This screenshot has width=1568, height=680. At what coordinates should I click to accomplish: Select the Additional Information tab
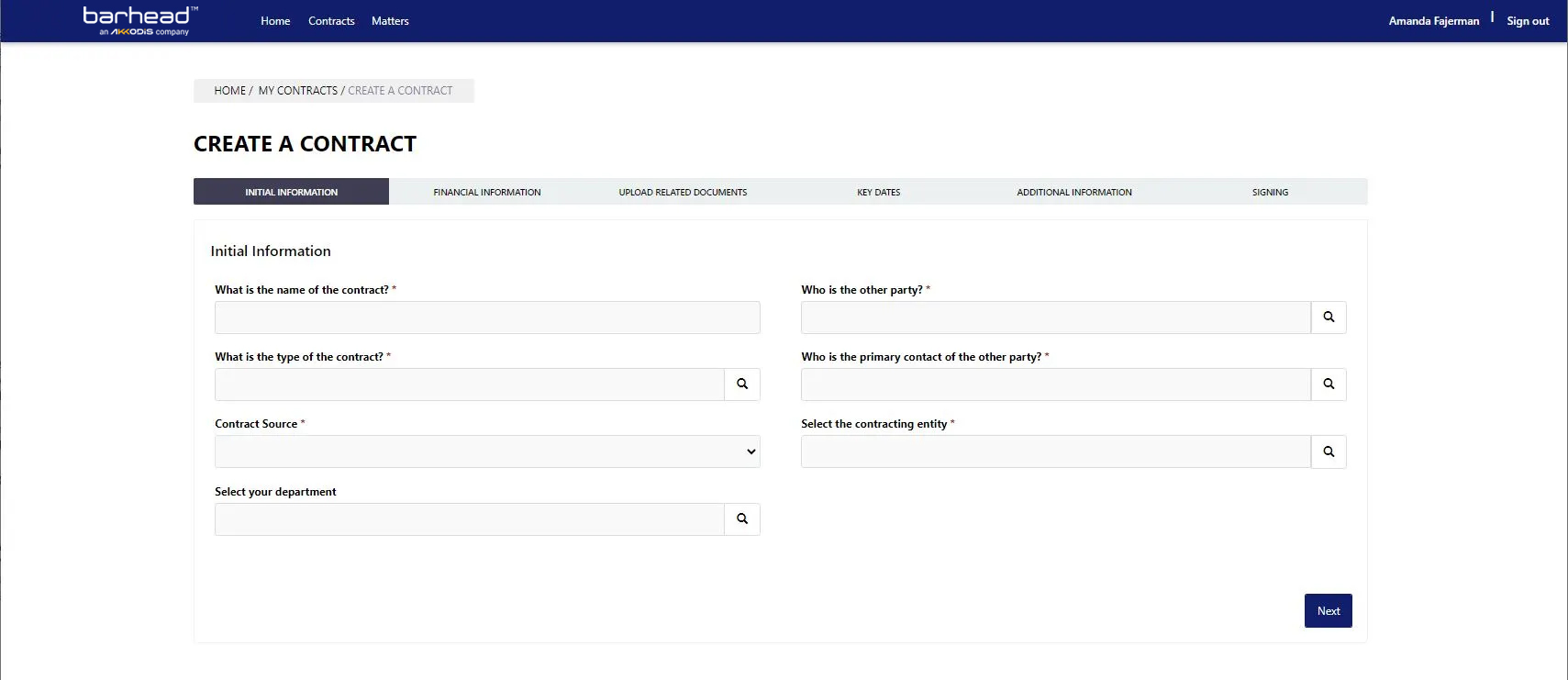(1073, 192)
